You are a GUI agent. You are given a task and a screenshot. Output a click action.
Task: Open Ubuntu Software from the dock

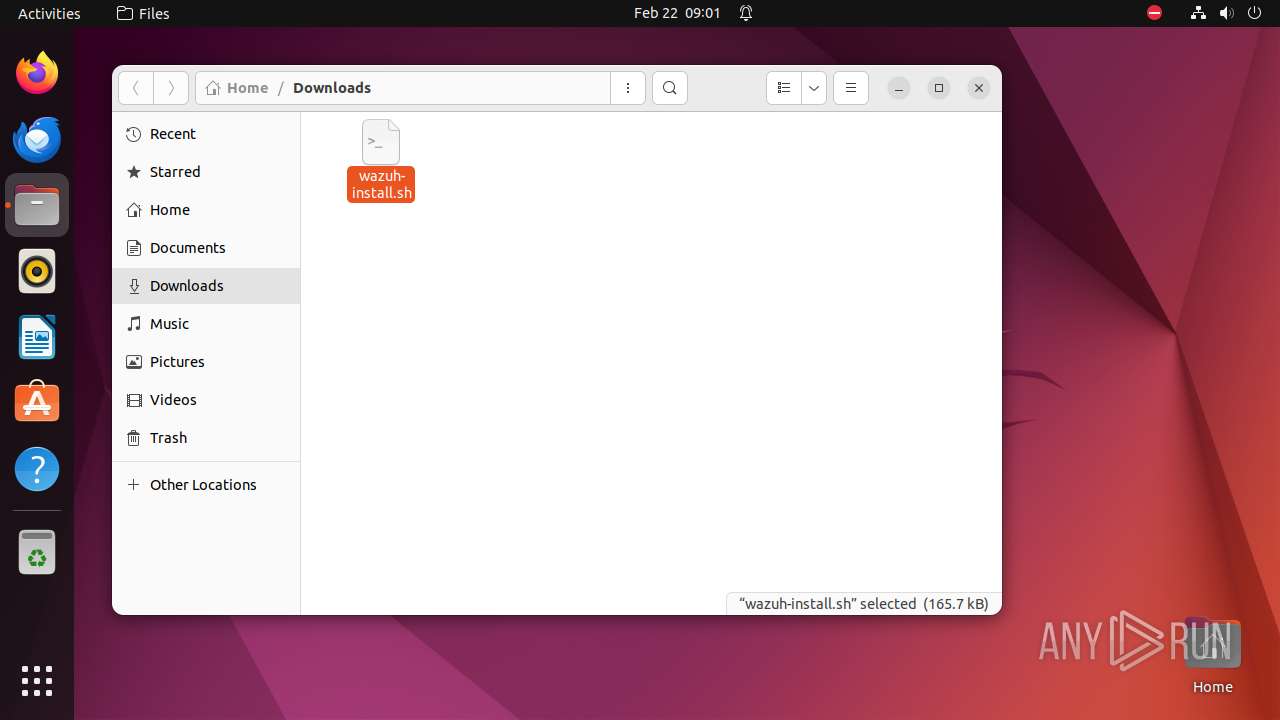[37, 403]
